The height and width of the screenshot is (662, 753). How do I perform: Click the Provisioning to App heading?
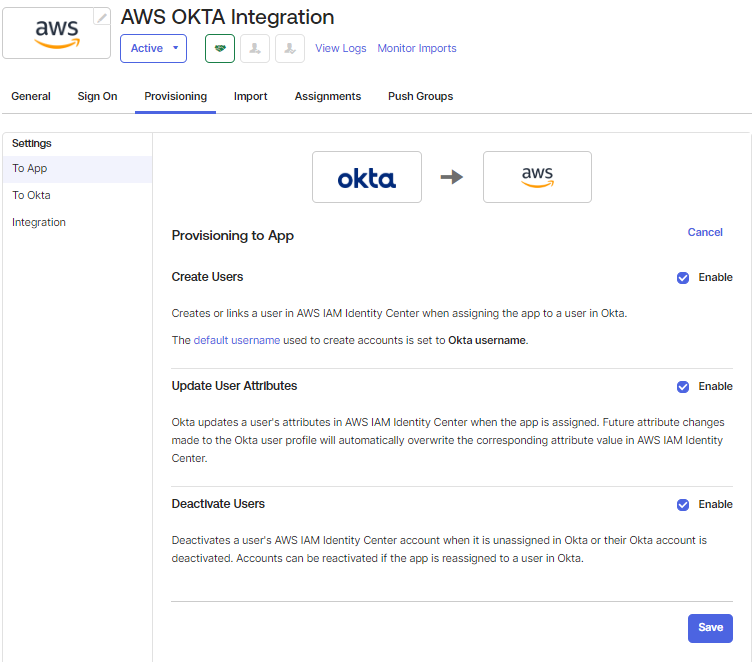pos(233,236)
